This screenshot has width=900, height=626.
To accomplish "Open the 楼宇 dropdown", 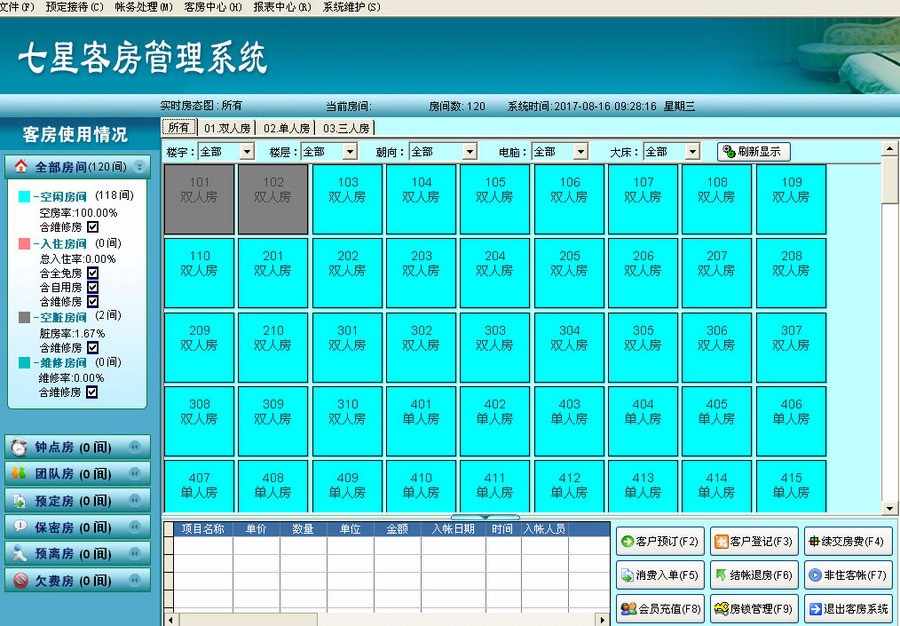I will [x=247, y=151].
